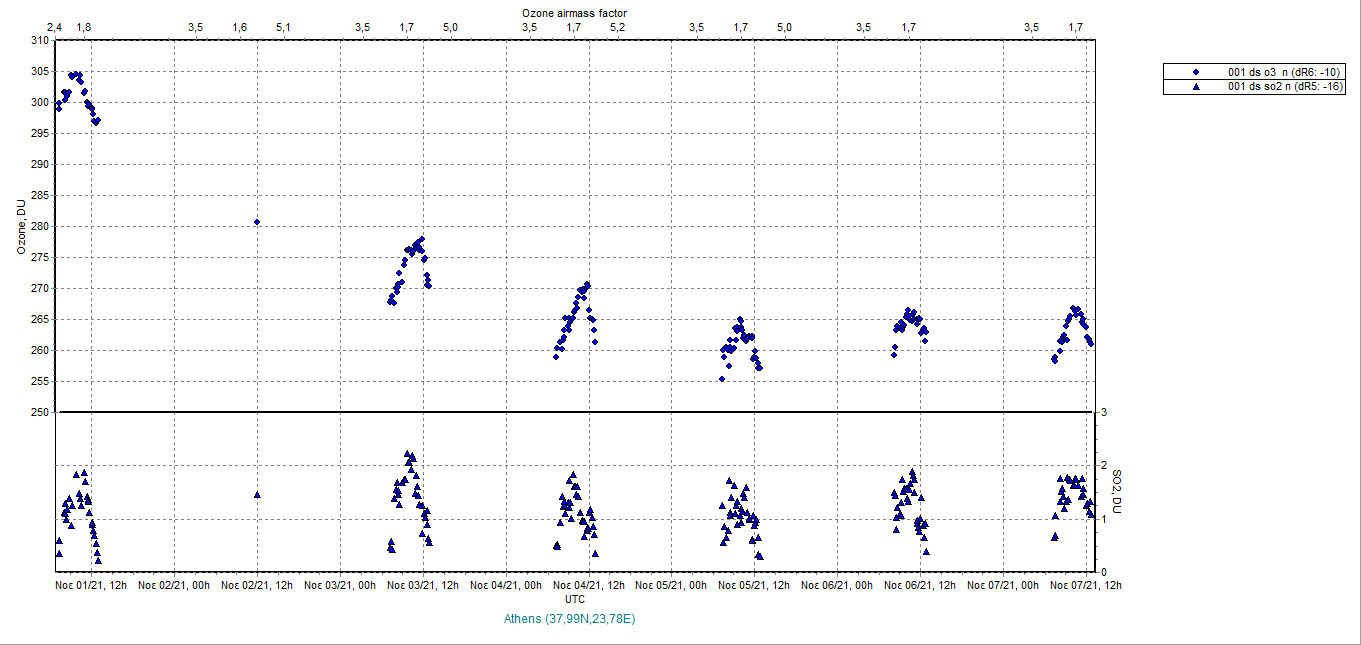1361x645 pixels.
Task: Click the 'Νοε 04/21, 00h' time tick label
Action: pos(508,585)
